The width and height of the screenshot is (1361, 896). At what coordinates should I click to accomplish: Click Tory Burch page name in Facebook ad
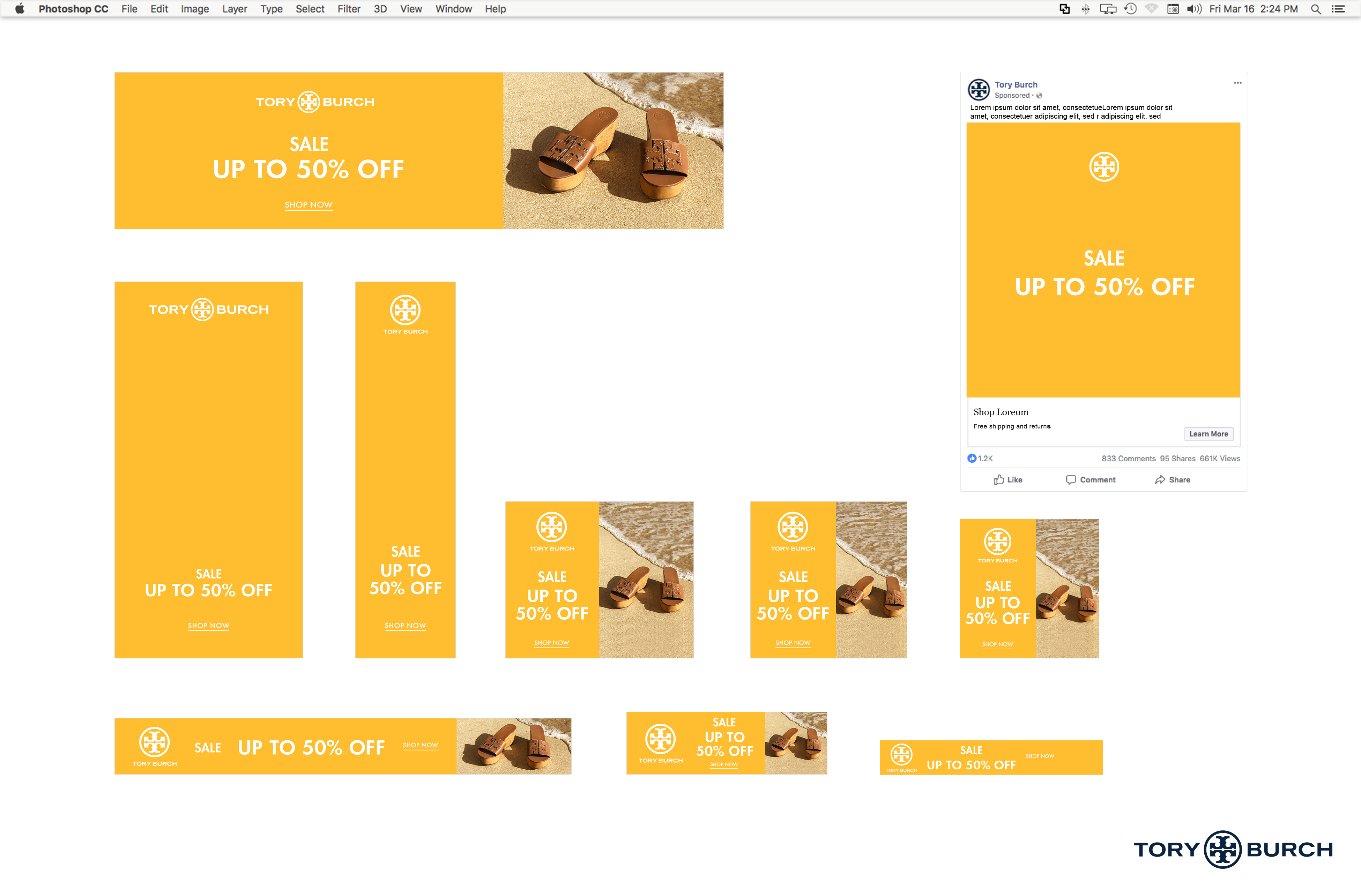coord(1016,85)
